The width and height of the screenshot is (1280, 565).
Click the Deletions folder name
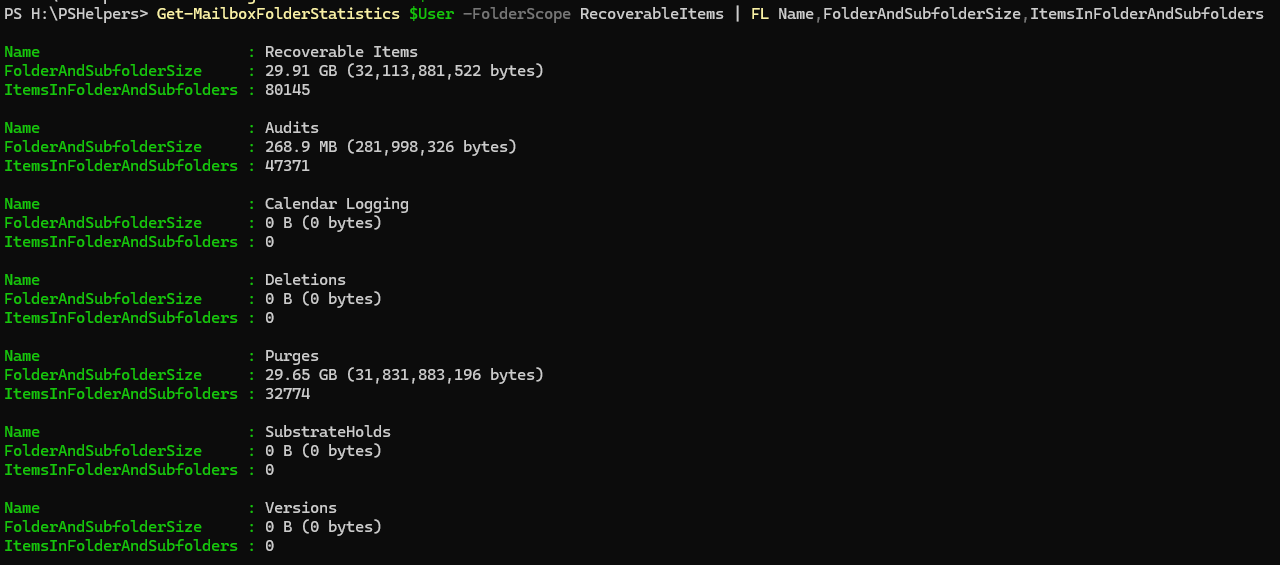pos(305,280)
